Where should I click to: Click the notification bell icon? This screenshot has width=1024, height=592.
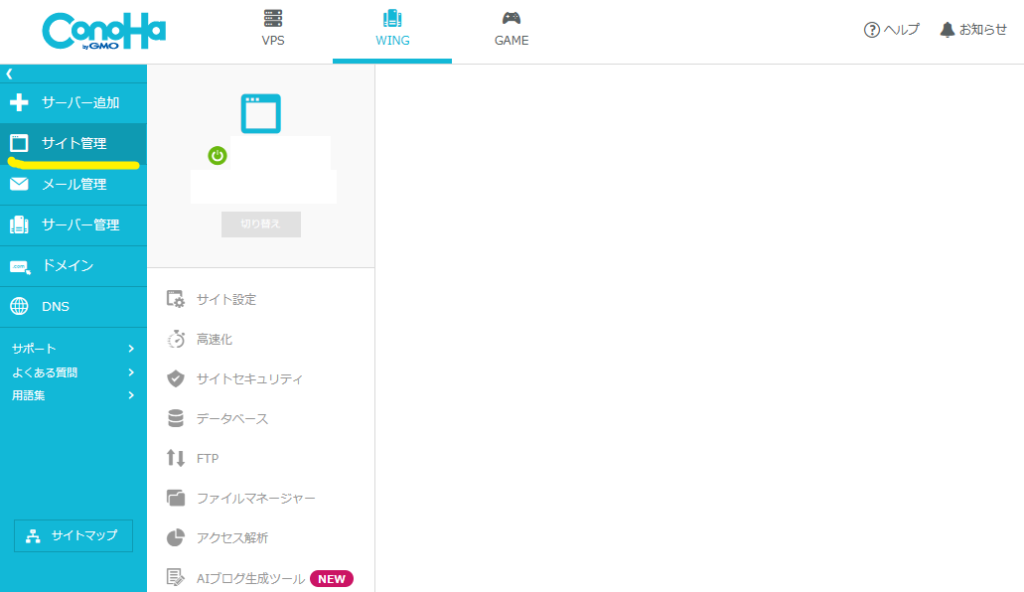947,30
